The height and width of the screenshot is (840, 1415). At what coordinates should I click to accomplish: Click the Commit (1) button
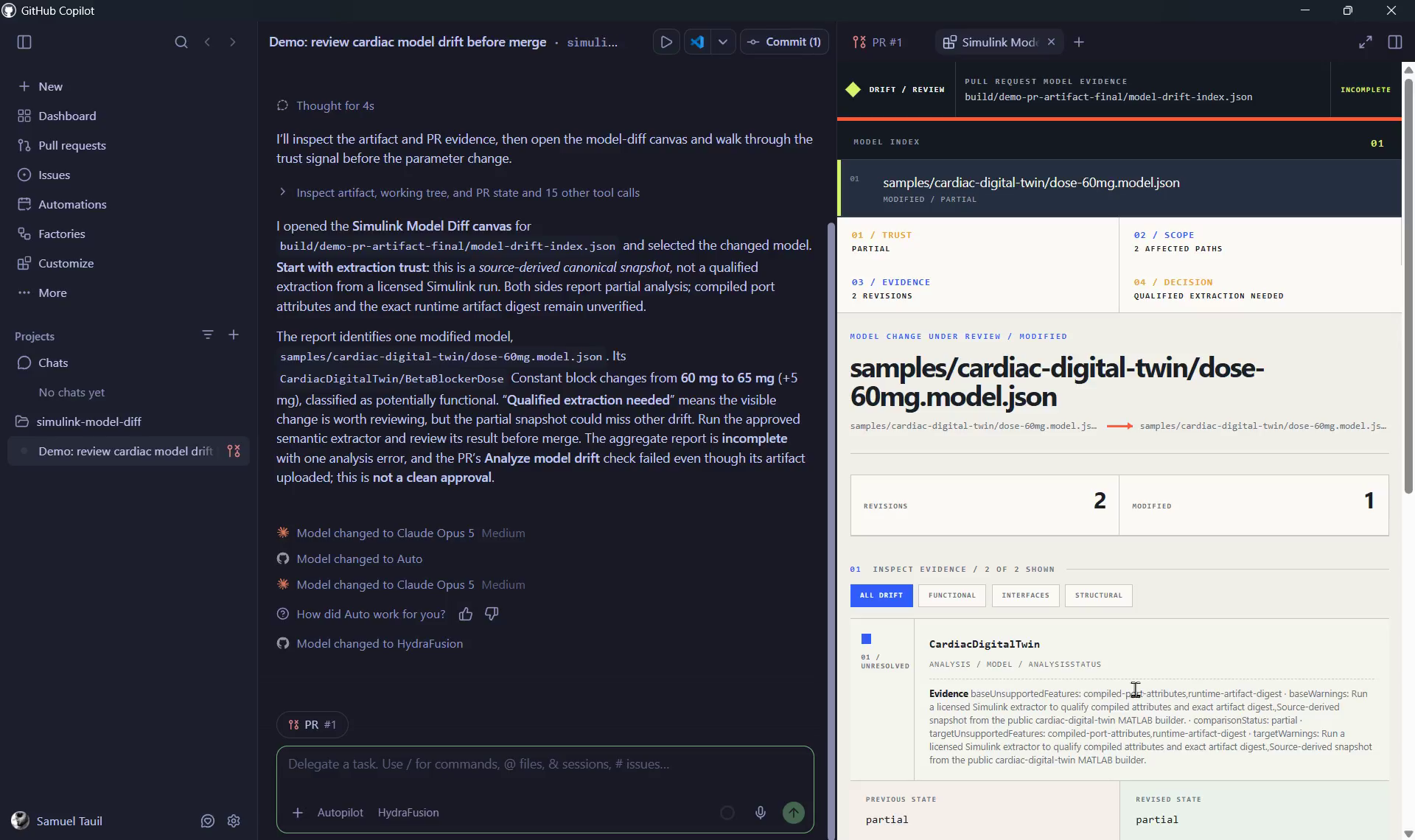(x=784, y=42)
